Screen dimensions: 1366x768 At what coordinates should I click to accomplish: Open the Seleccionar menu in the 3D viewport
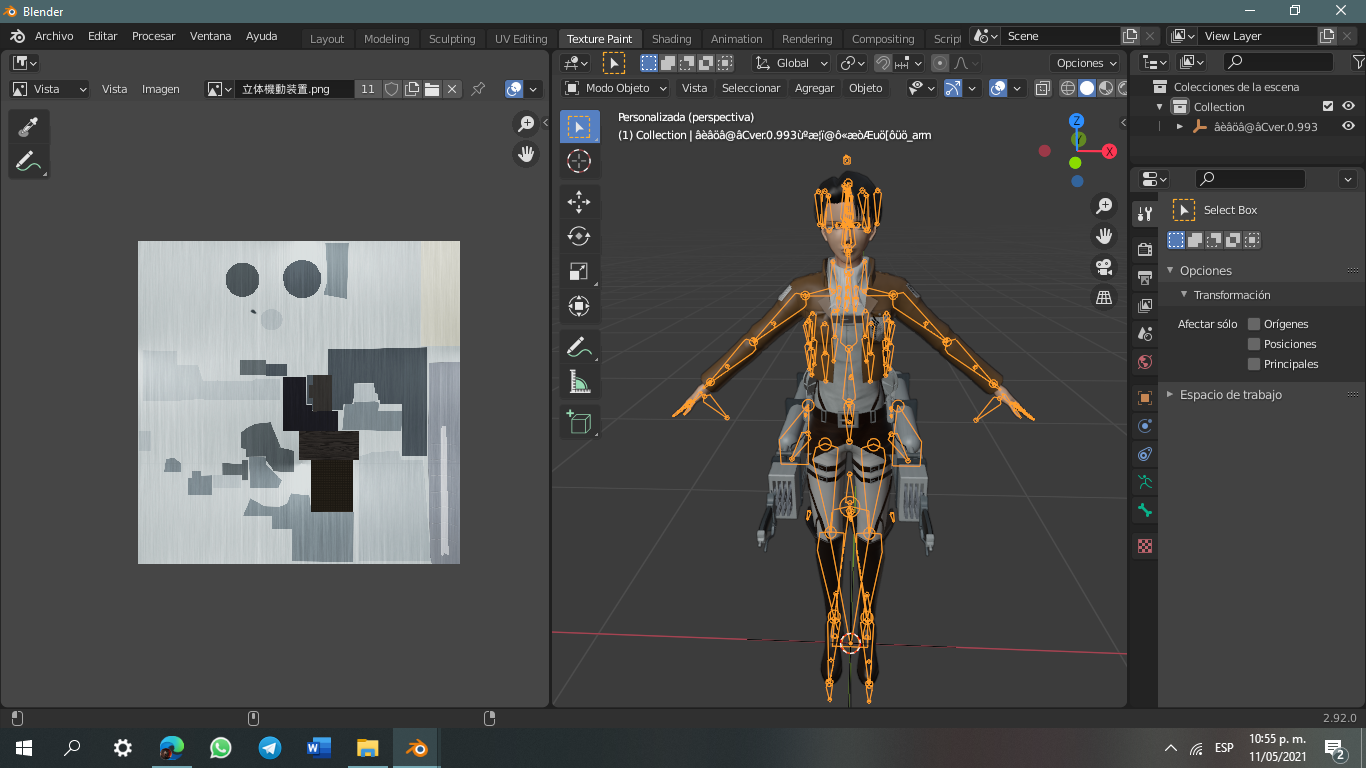(x=751, y=88)
